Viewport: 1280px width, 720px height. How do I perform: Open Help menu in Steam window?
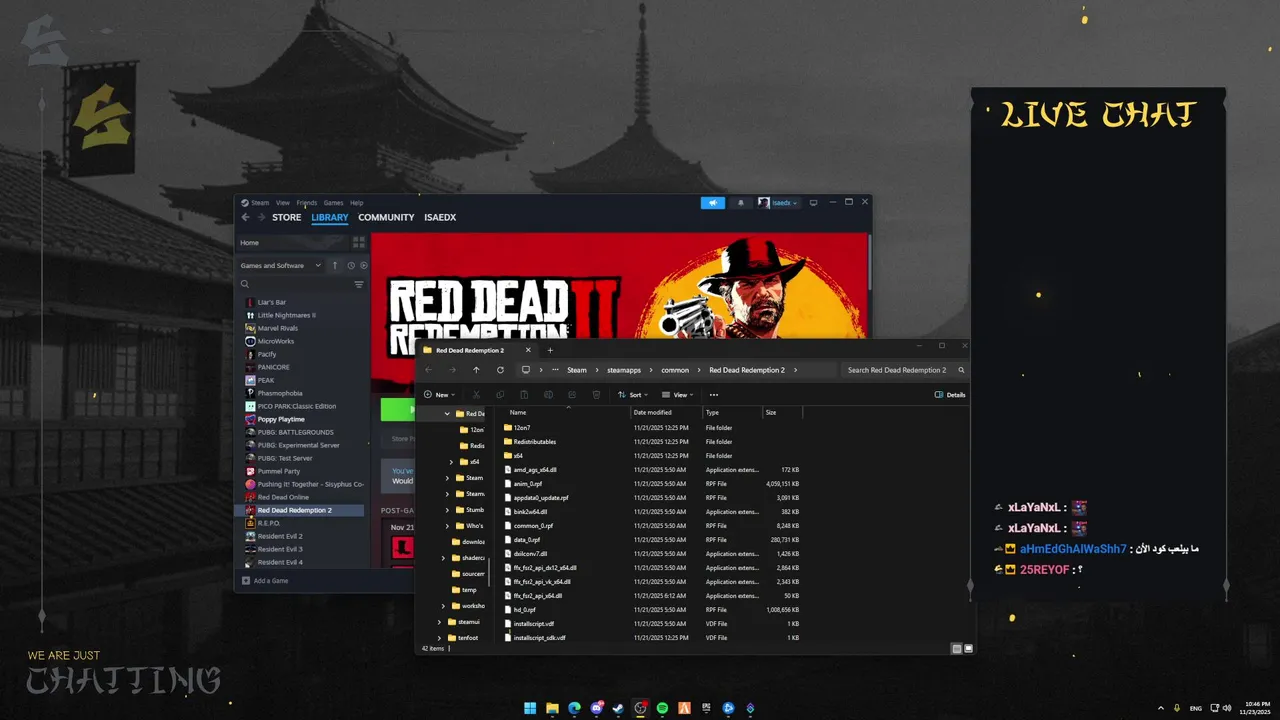click(x=356, y=203)
